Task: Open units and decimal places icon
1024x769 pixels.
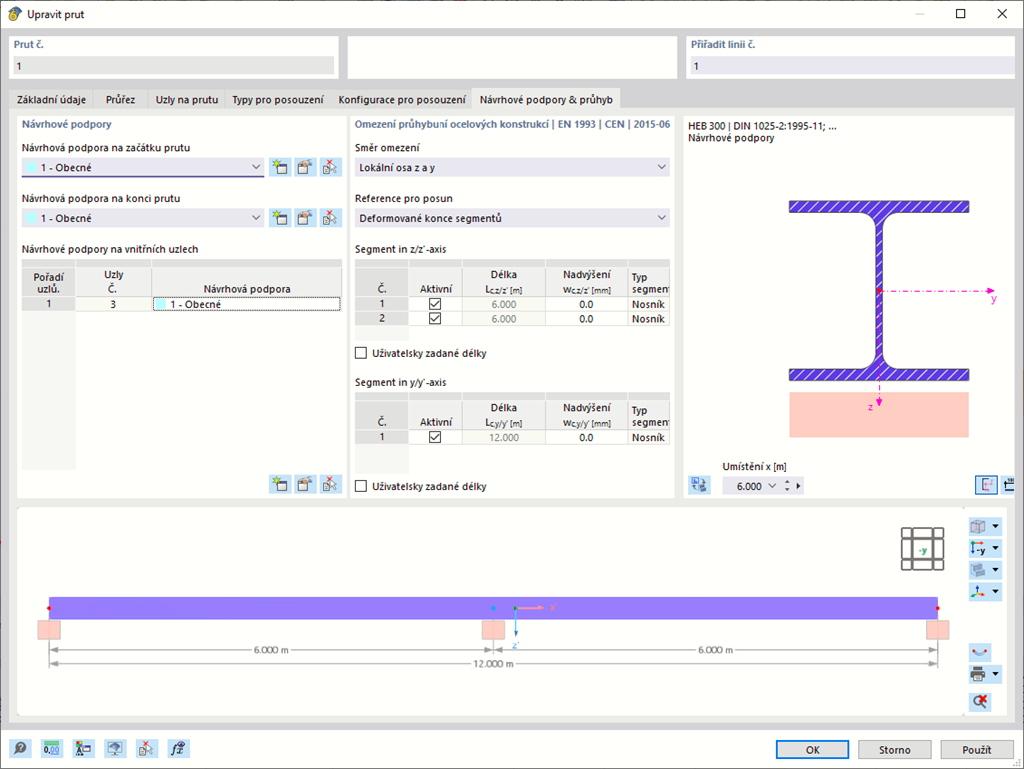Action: coord(52,748)
